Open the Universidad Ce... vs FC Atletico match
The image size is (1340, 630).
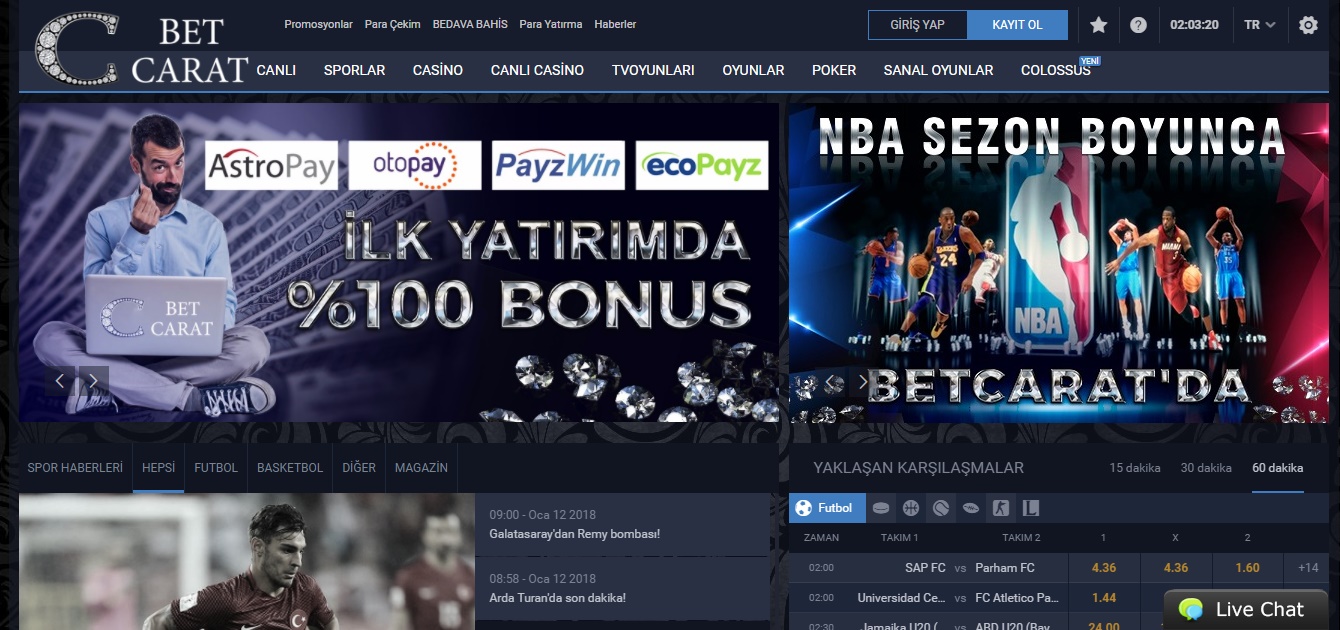[960, 598]
